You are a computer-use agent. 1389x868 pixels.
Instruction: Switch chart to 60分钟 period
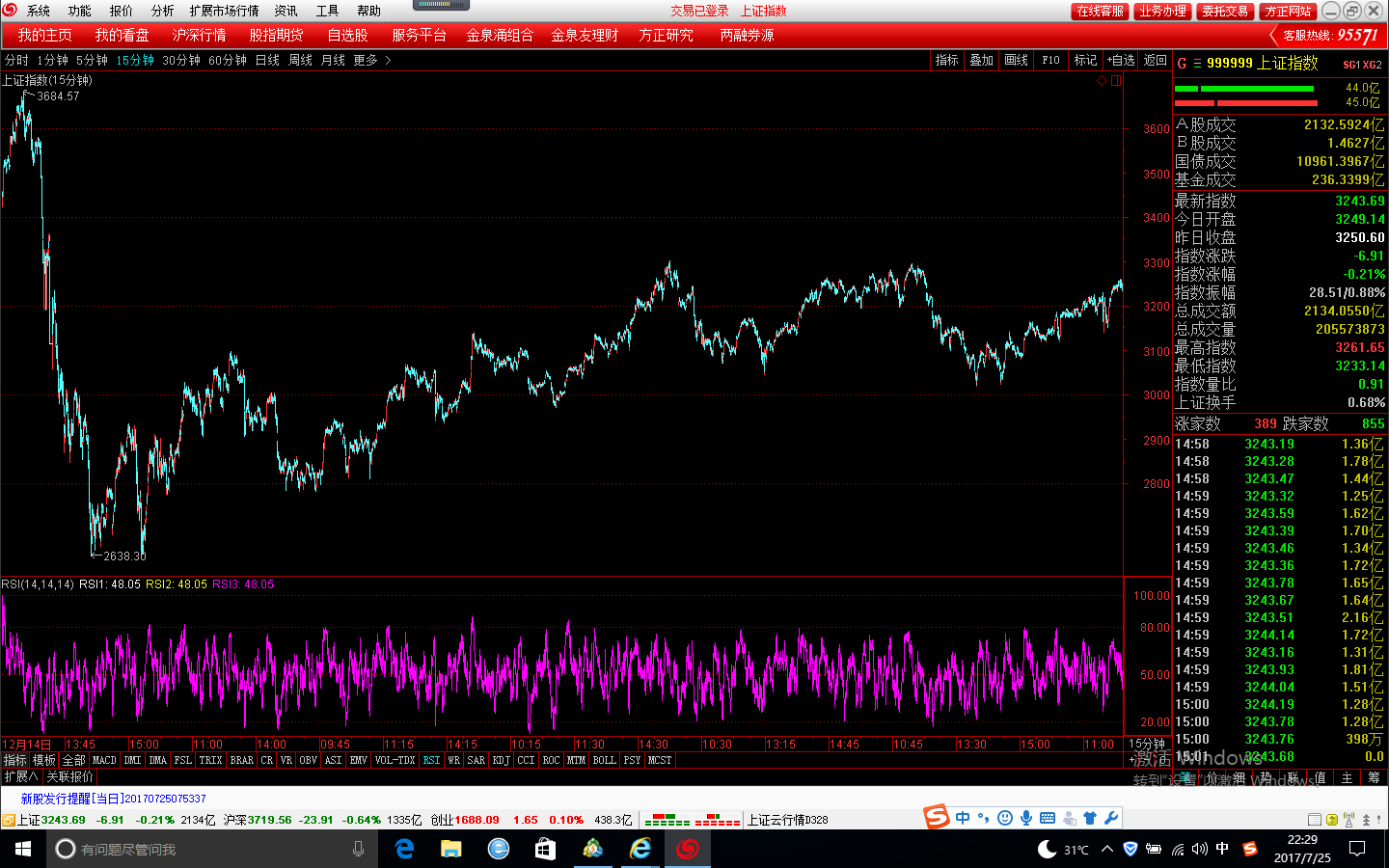point(228,60)
